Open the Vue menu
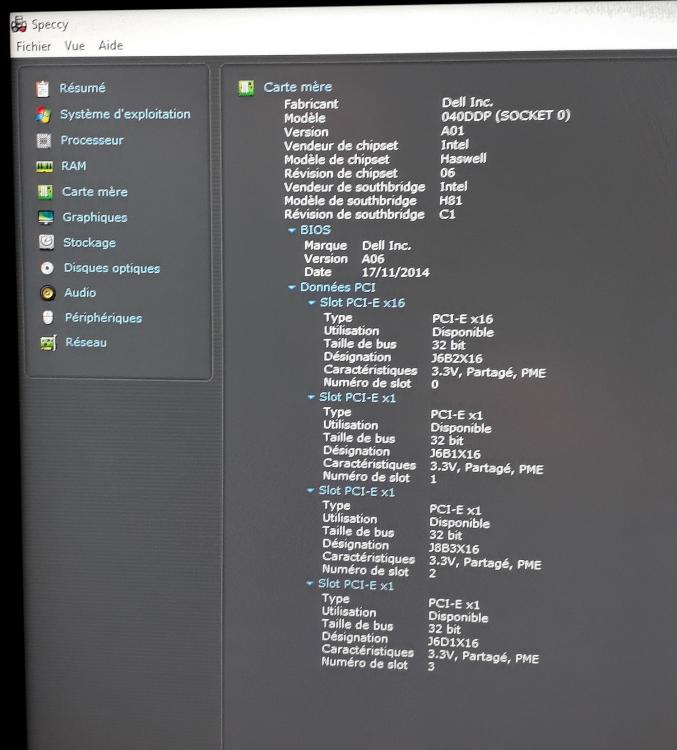677x750 pixels. [x=75, y=46]
